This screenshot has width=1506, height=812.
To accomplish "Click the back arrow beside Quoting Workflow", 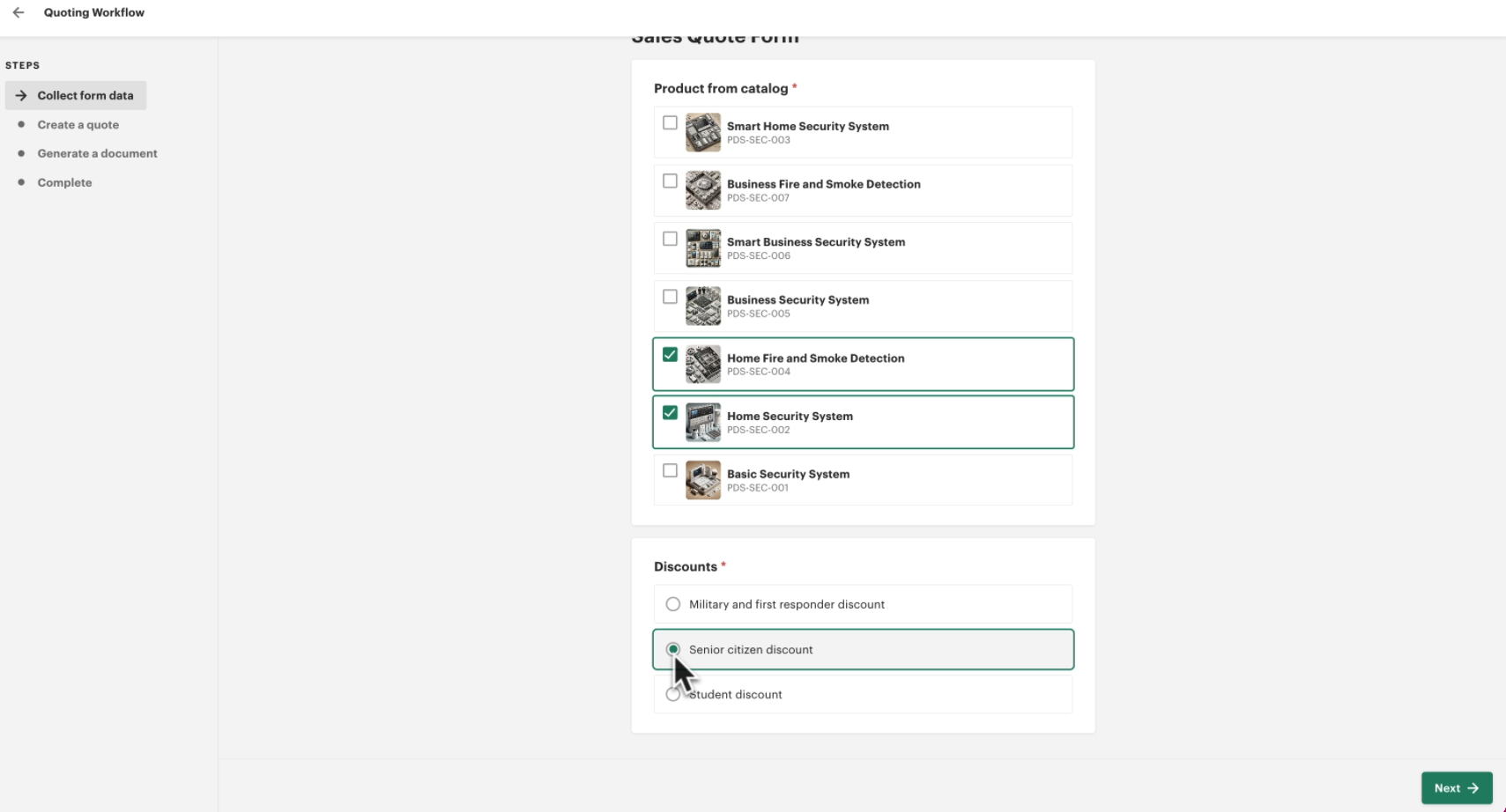I will tap(19, 12).
